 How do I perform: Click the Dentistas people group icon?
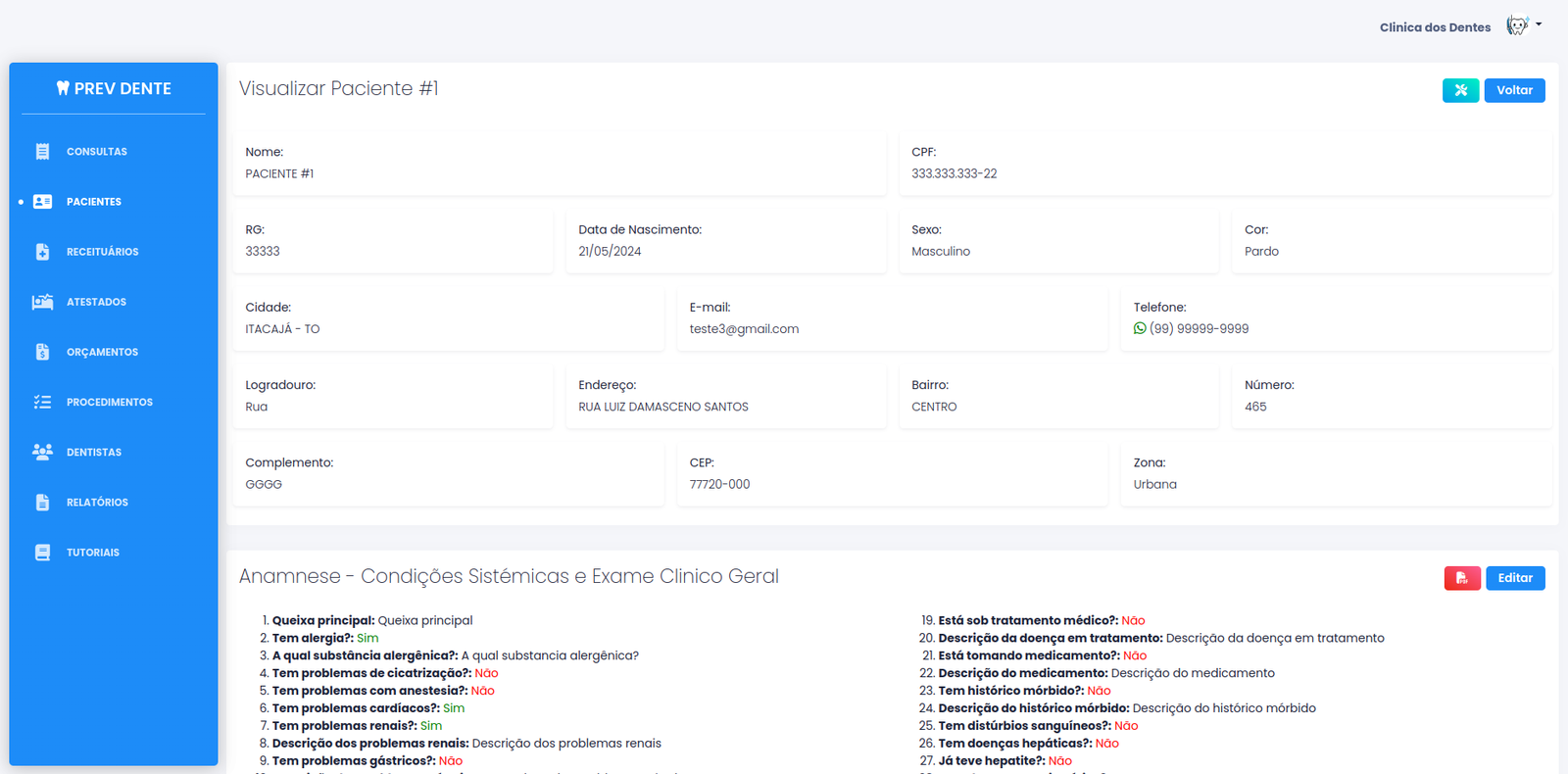click(42, 452)
